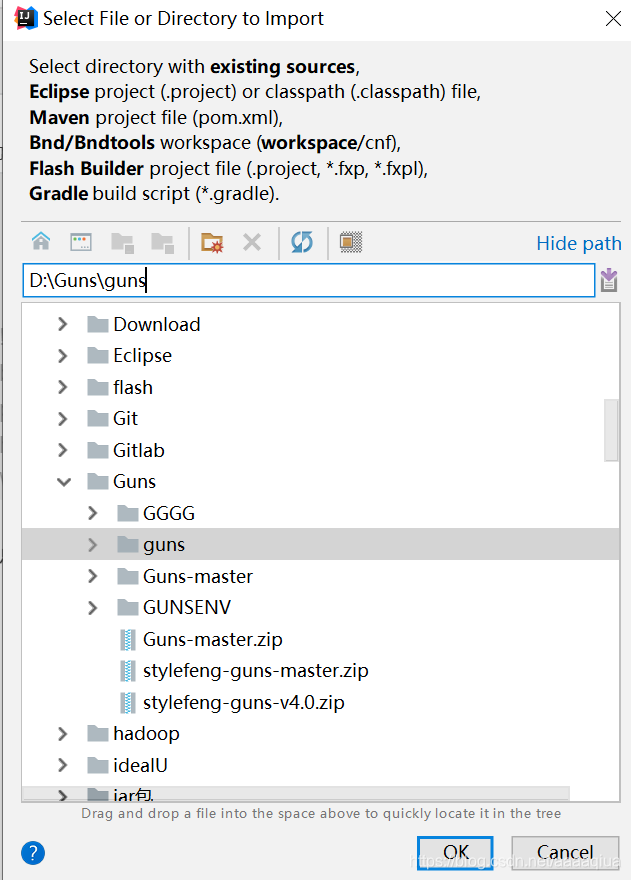Jump to the Desktop directory icon
The image size is (631, 880).
[81, 242]
